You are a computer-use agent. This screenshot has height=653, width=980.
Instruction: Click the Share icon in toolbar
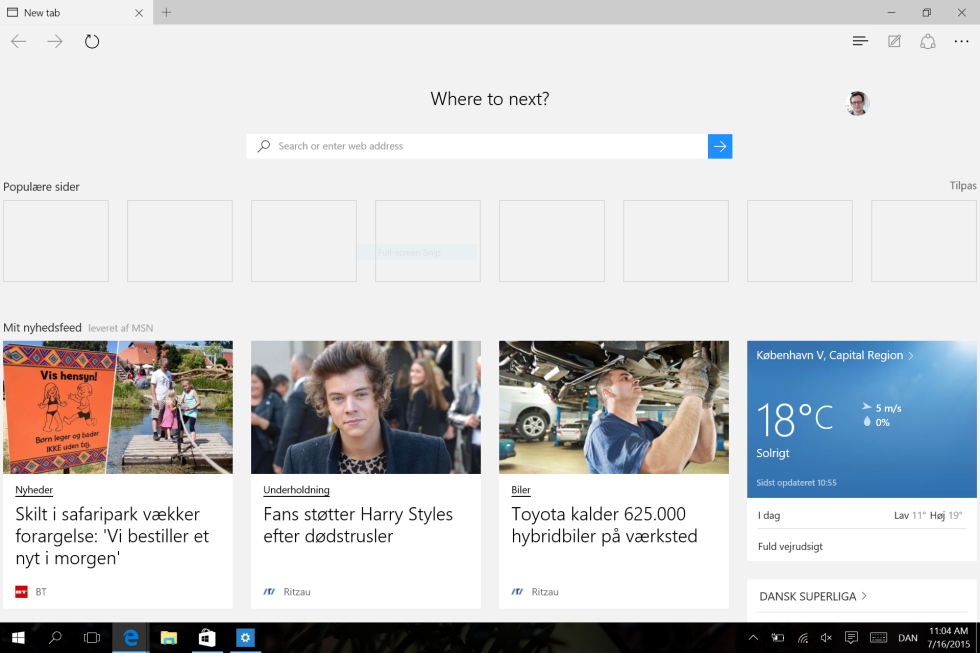click(x=928, y=41)
